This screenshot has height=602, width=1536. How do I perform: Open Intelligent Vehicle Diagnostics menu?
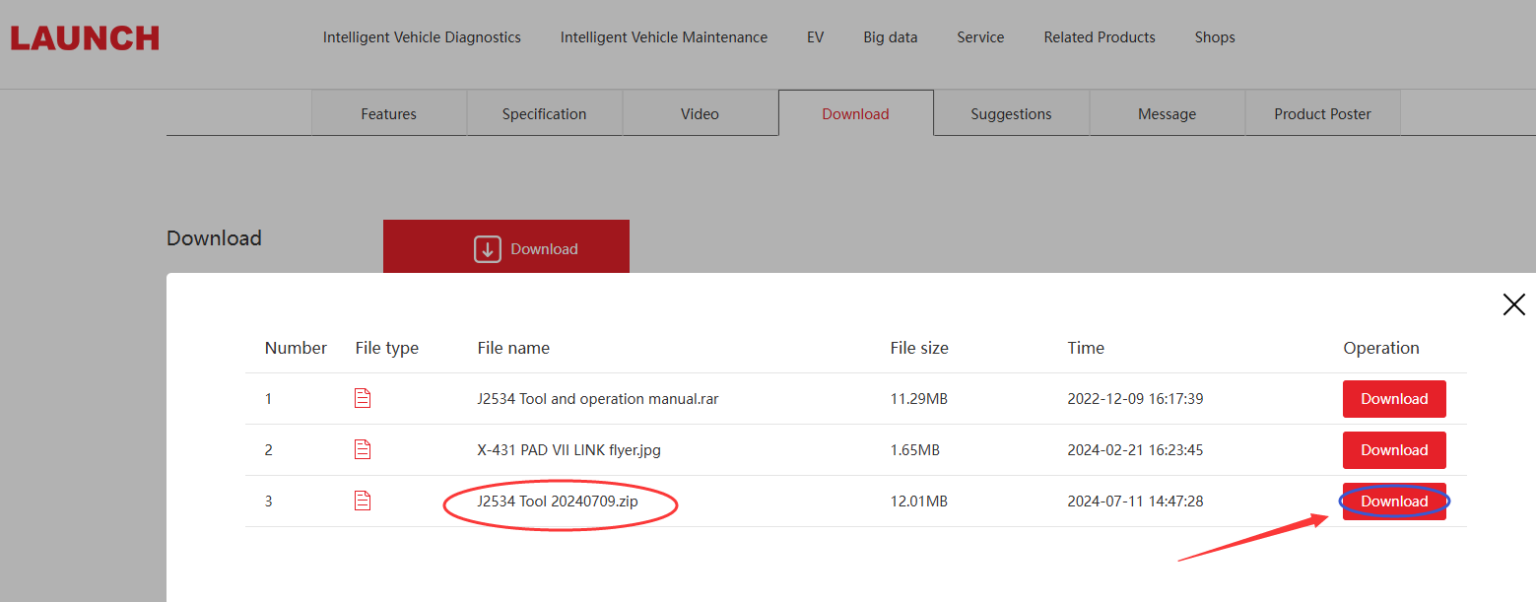(421, 37)
